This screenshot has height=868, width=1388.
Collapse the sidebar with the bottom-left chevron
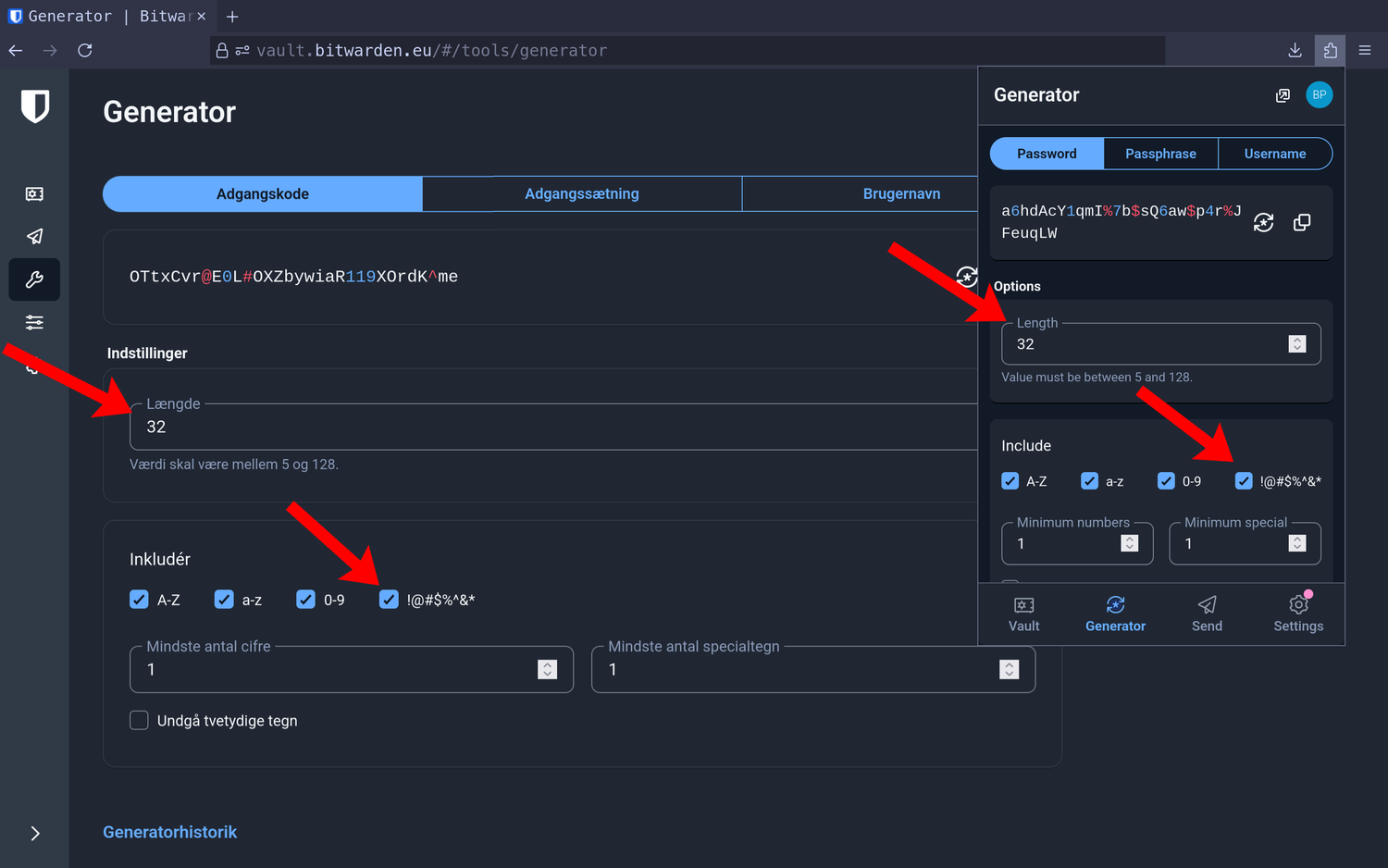click(34, 834)
